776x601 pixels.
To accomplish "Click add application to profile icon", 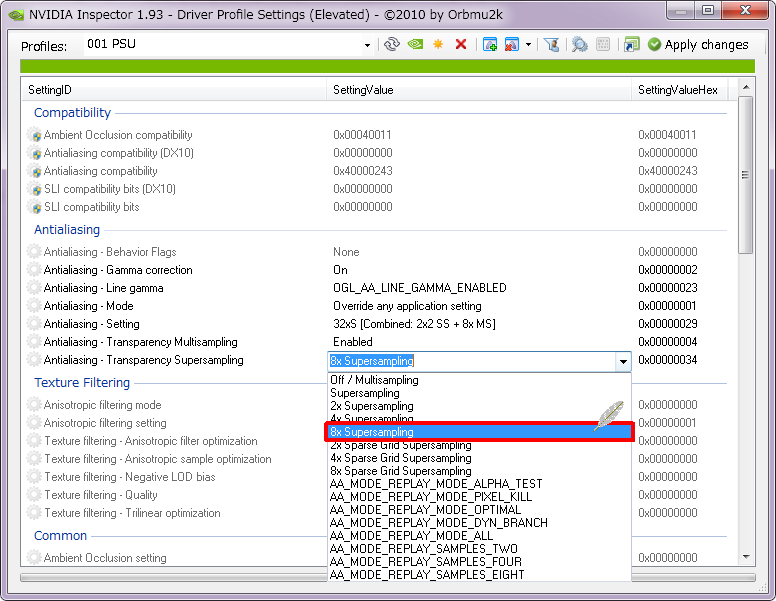I will click(x=490, y=45).
